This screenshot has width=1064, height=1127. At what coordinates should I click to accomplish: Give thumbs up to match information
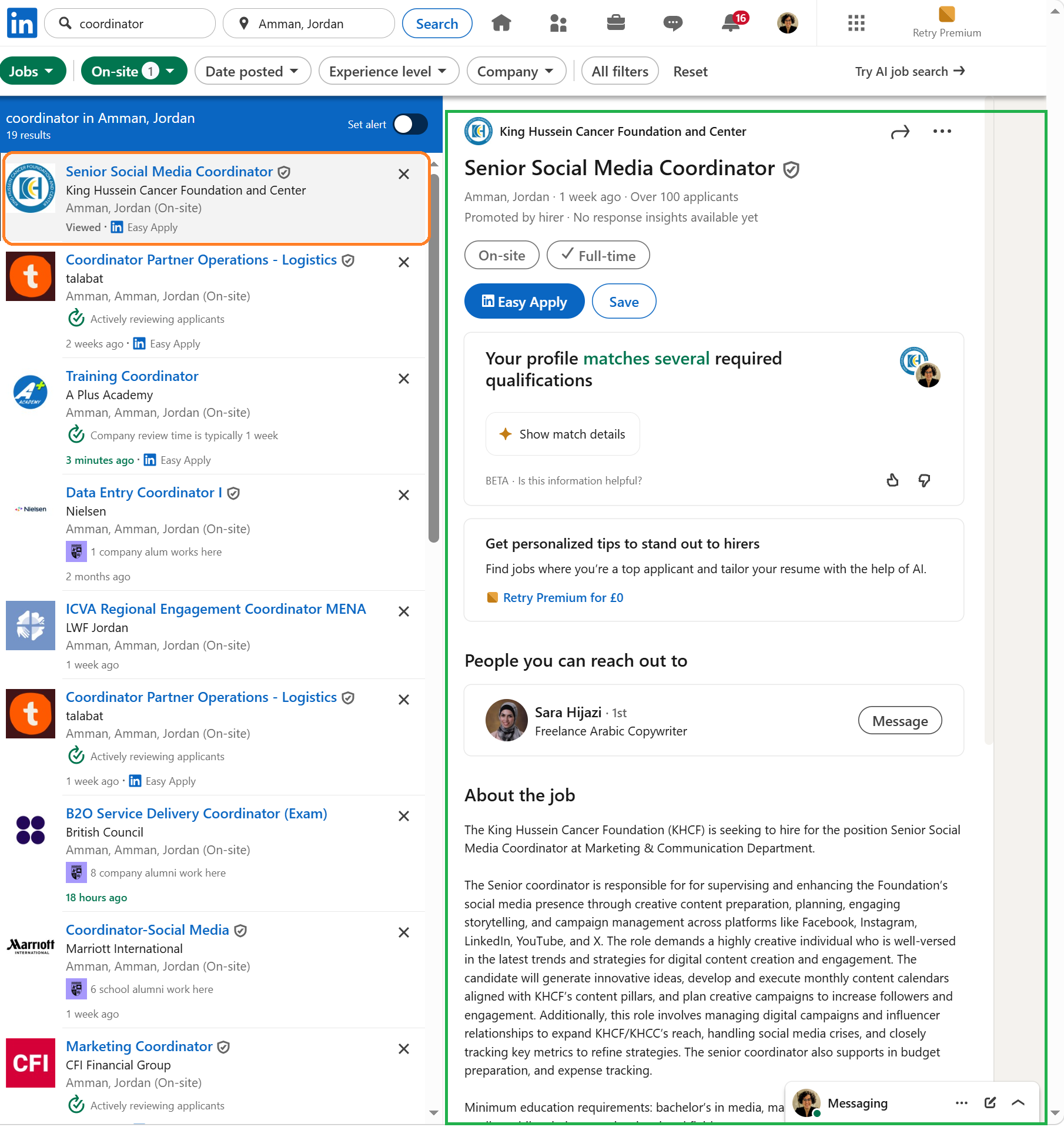click(892, 480)
